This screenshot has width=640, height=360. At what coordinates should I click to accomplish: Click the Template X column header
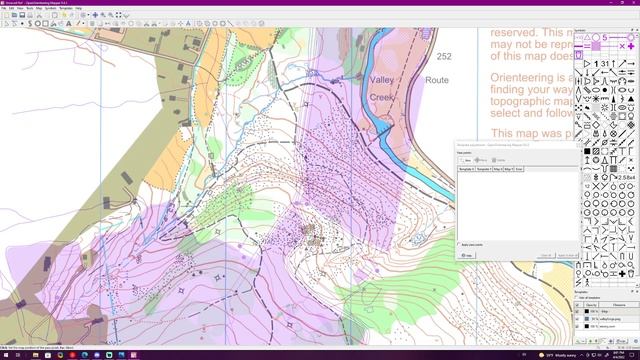coord(467,169)
